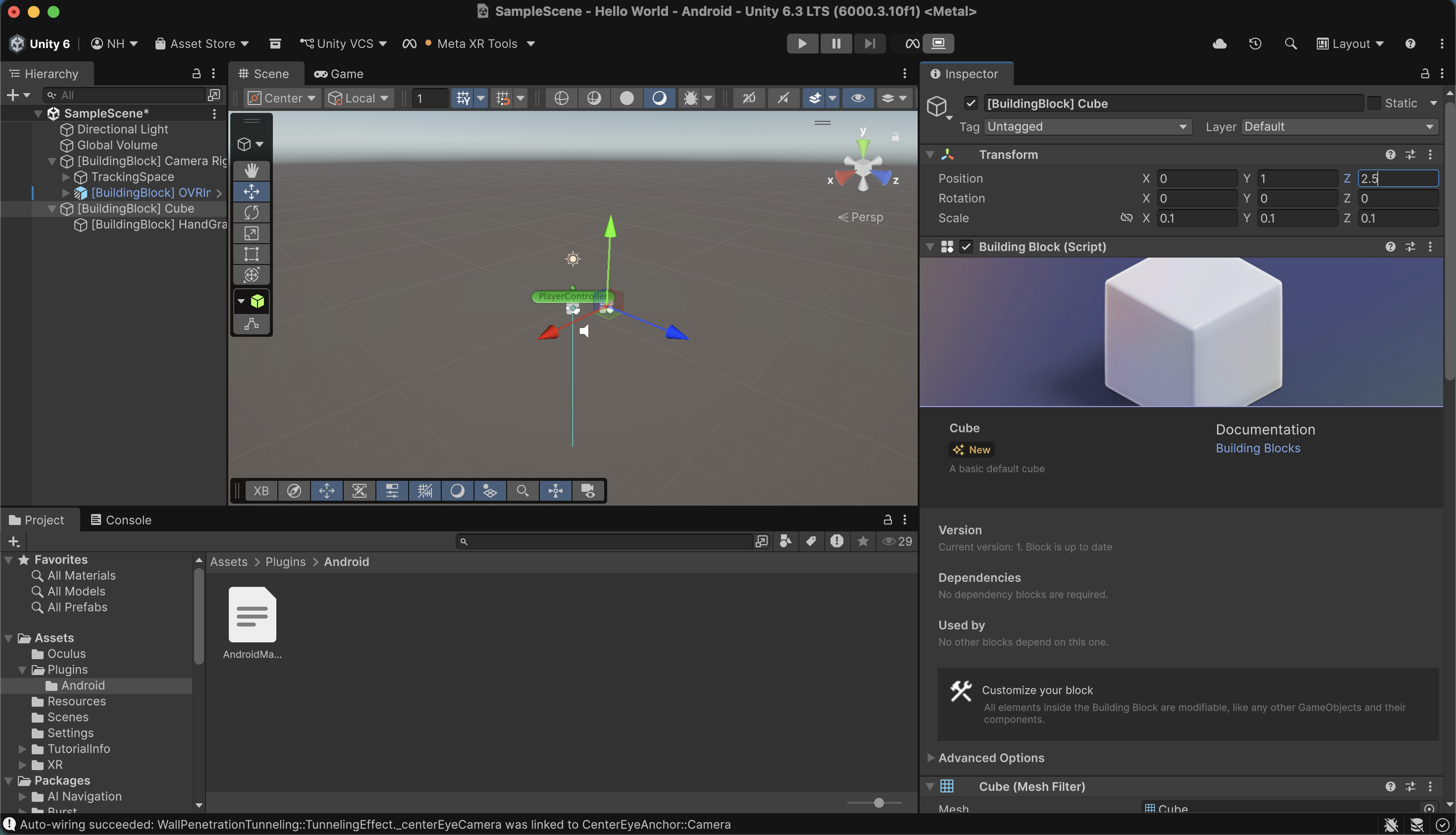Viewport: 1456px width, 835px height.
Task: Open the Undo History icon
Action: 1255,44
